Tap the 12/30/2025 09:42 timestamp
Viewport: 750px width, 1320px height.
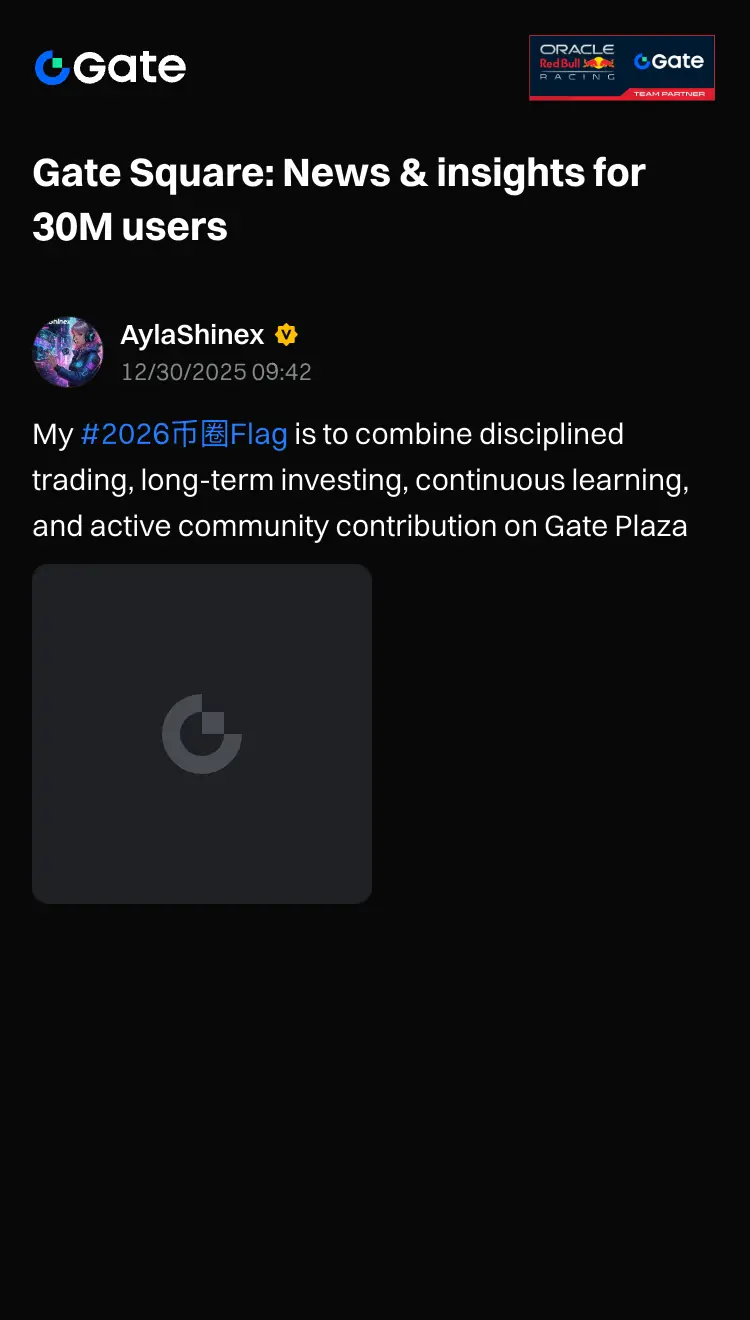pos(216,372)
